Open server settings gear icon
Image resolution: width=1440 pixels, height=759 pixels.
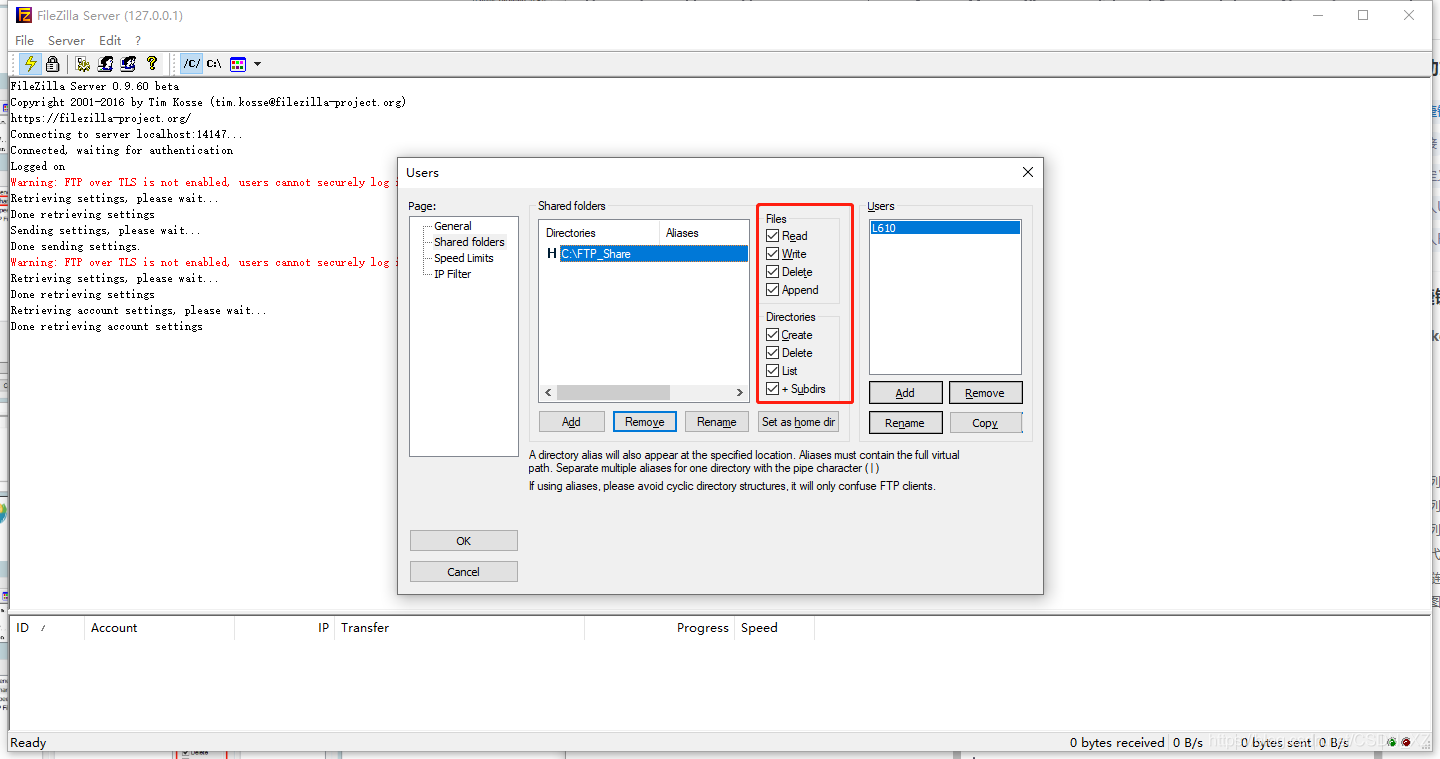point(83,64)
